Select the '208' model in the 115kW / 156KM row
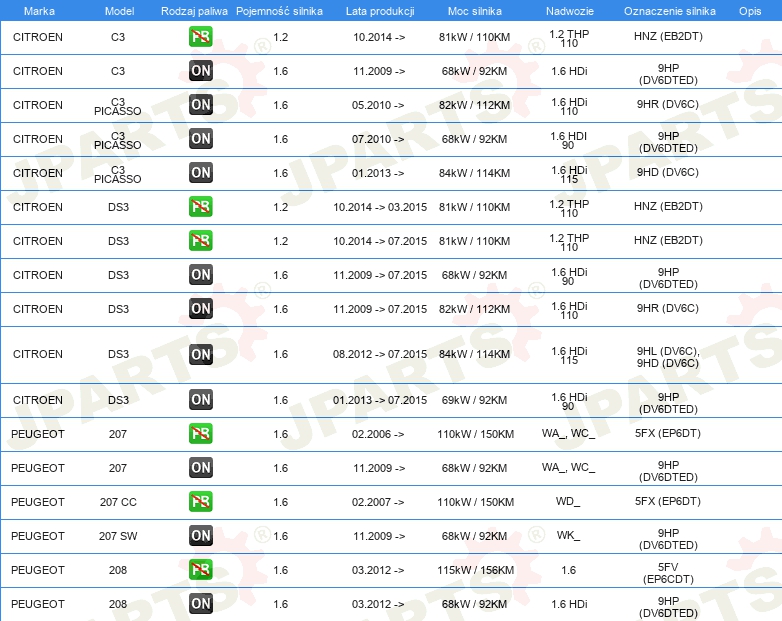 point(118,570)
